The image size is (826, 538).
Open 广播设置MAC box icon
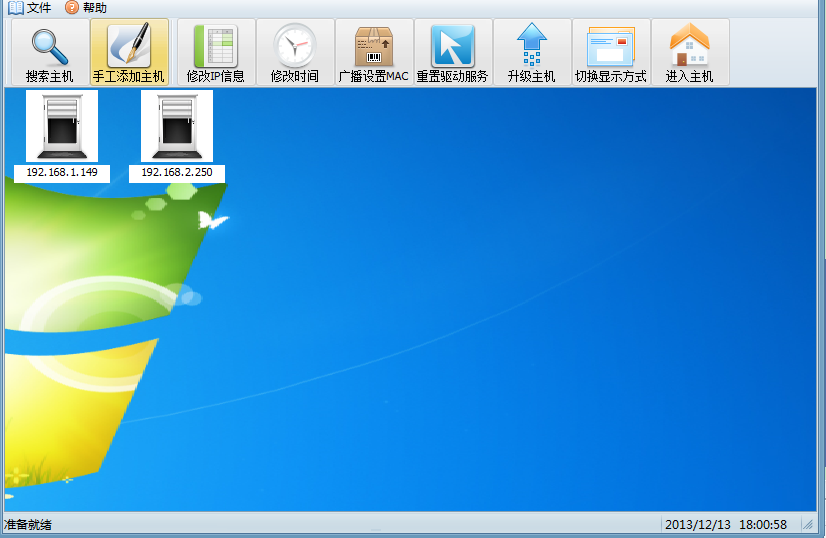pos(374,46)
